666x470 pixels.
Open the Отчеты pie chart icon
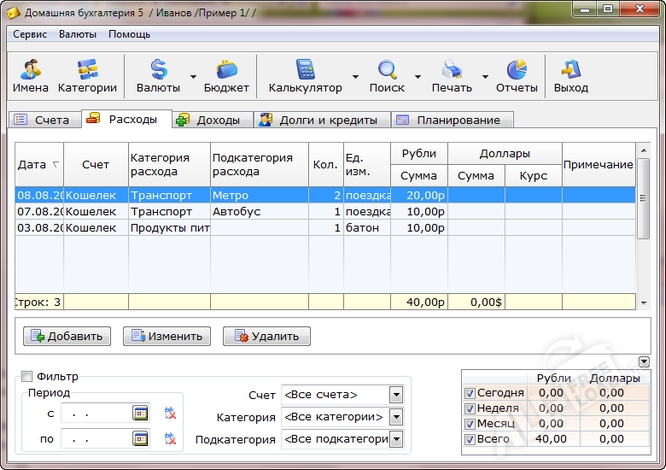[516, 76]
